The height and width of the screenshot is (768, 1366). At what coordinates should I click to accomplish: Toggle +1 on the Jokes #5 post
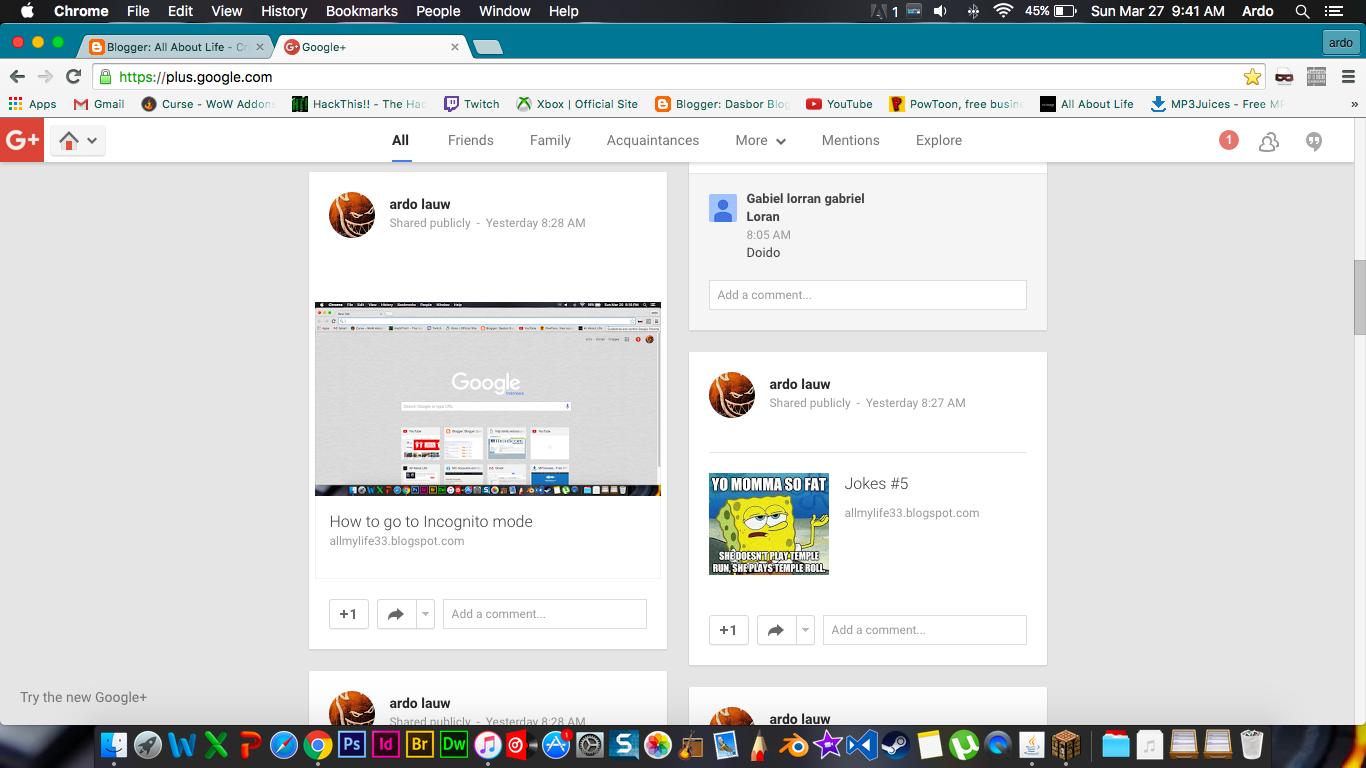point(728,630)
